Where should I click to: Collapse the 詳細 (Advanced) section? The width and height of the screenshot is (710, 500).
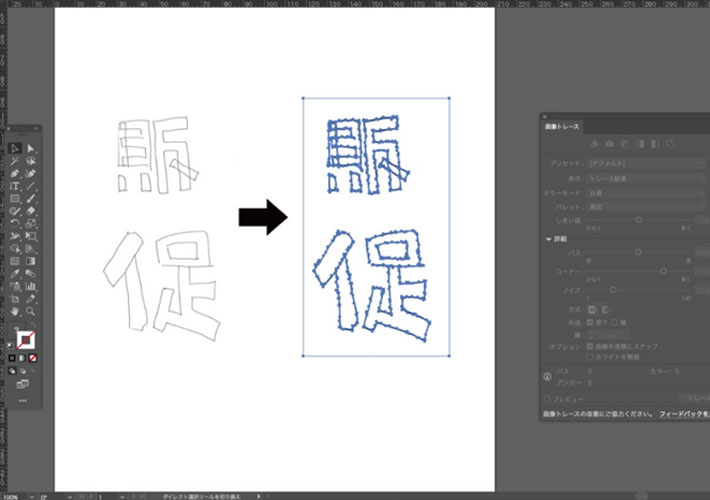click(x=548, y=239)
